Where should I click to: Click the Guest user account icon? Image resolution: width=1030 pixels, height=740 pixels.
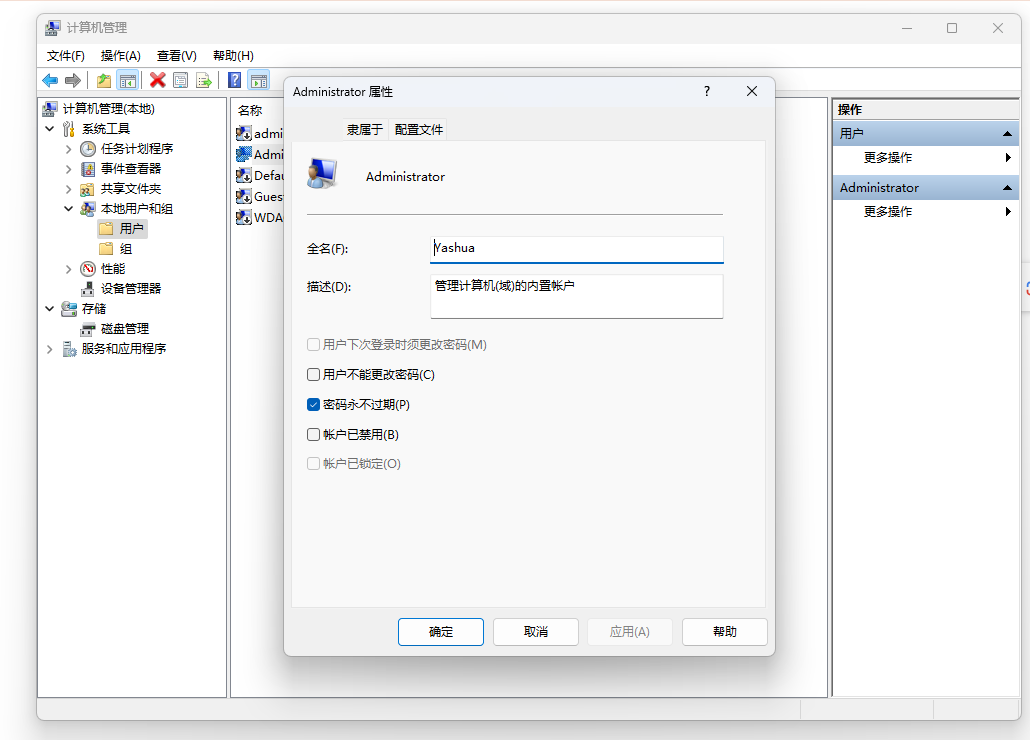coord(243,197)
